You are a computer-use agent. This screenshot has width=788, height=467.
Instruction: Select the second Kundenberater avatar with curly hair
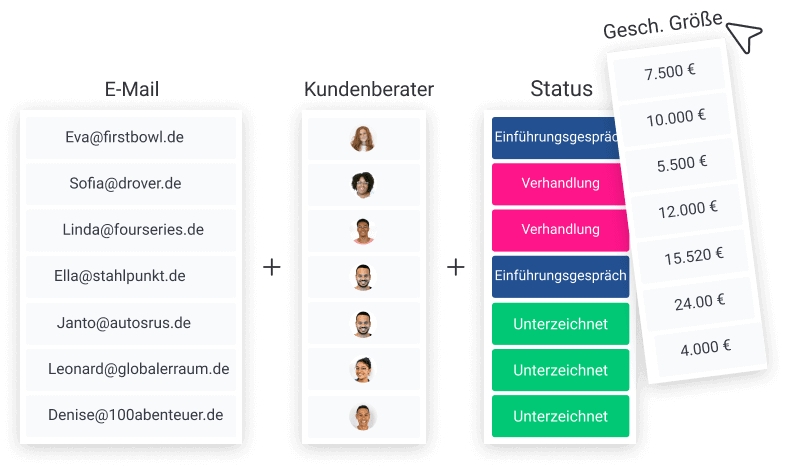tap(363, 185)
